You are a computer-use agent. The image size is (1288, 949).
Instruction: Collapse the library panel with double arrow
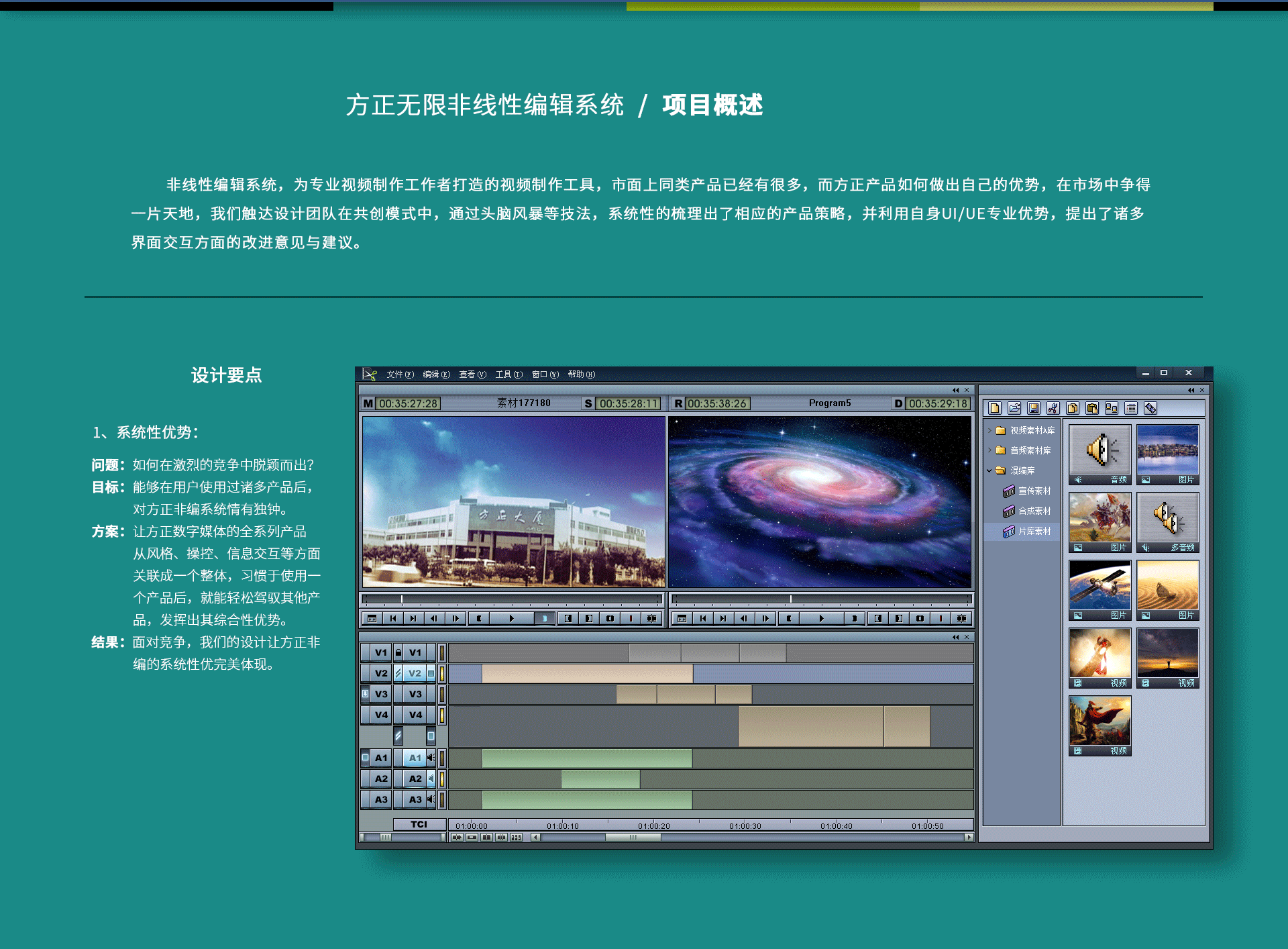tap(1191, 390)
